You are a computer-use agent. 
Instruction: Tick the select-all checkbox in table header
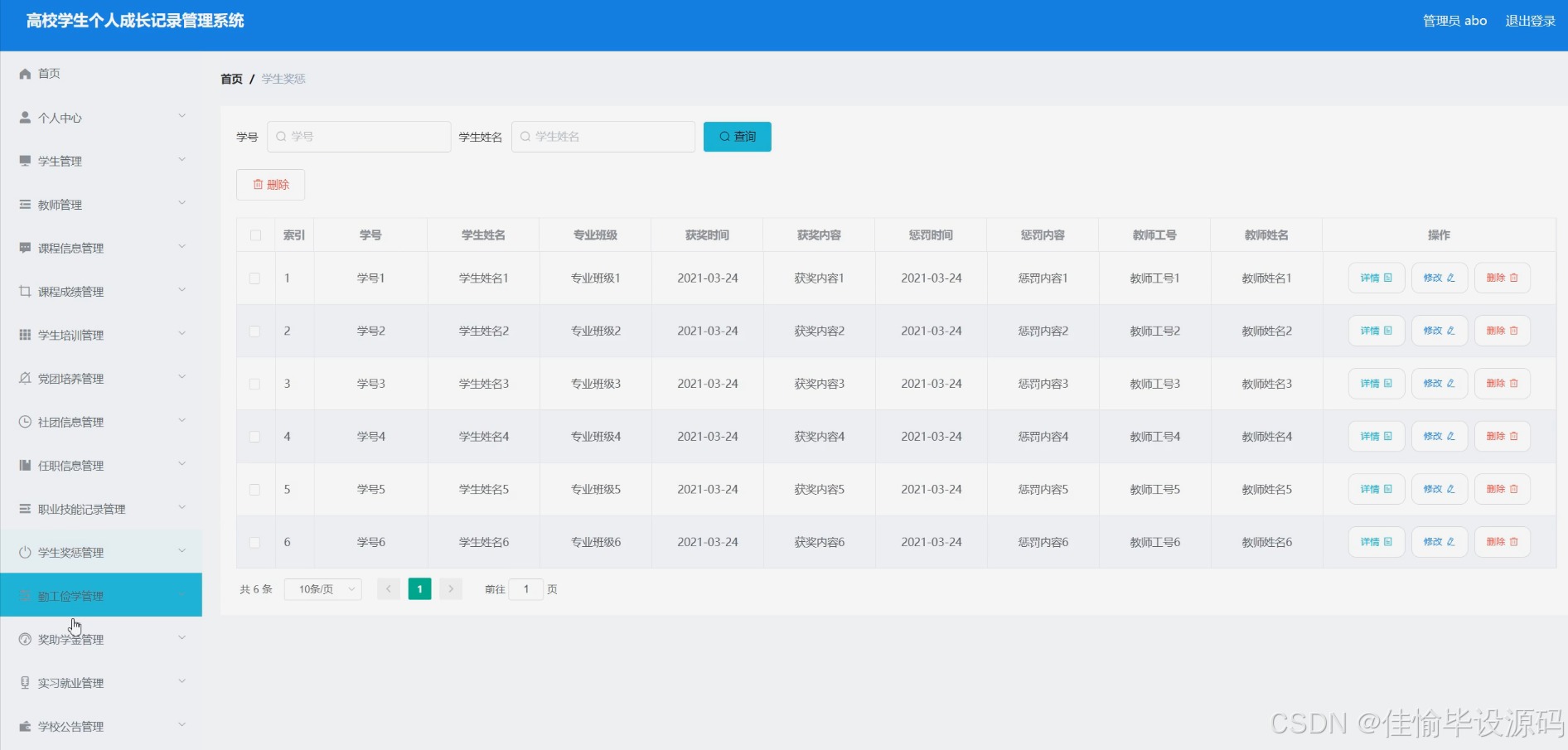pos(255,235)
